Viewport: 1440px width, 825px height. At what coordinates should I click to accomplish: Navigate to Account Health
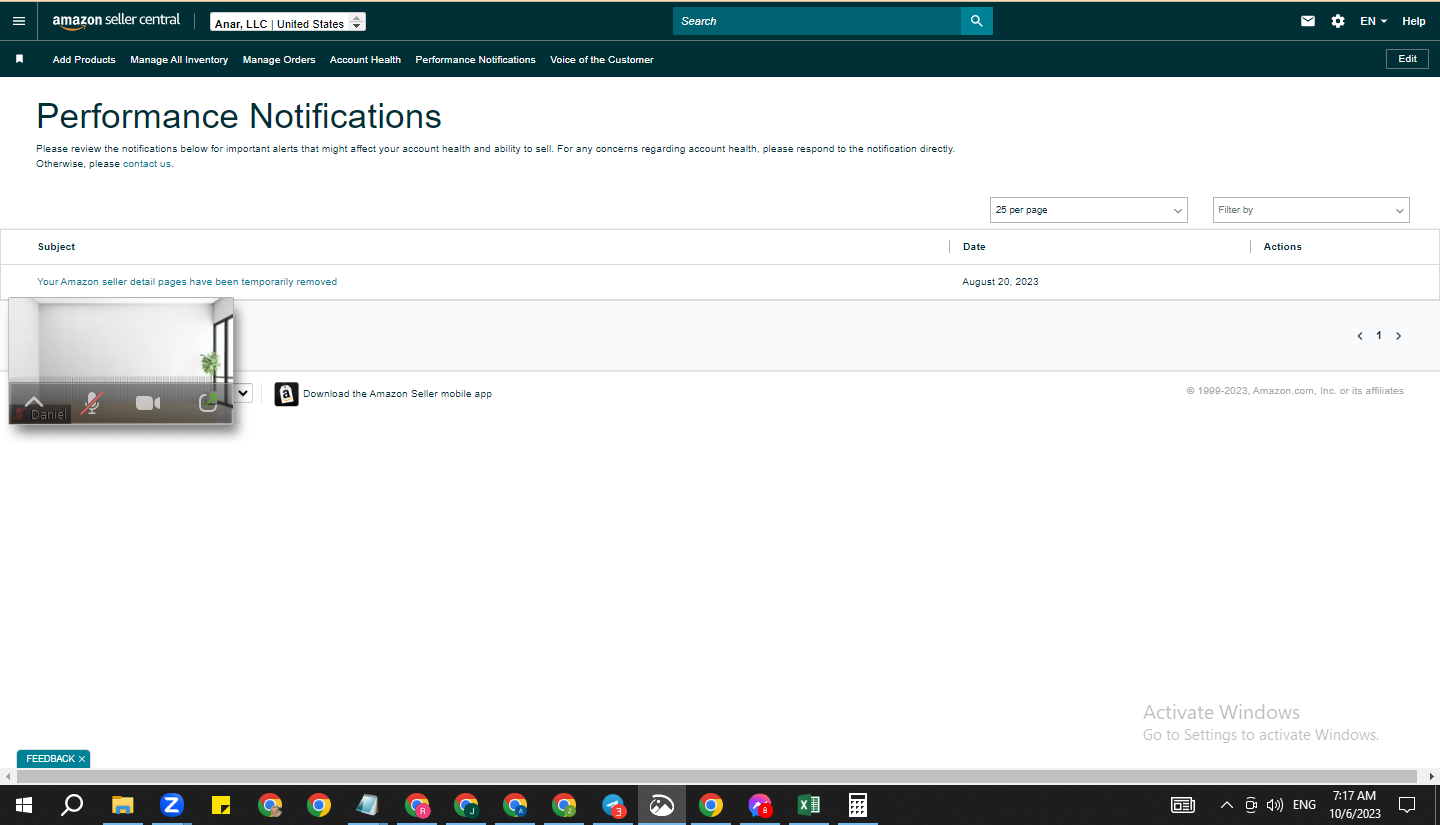coord(365,60)
